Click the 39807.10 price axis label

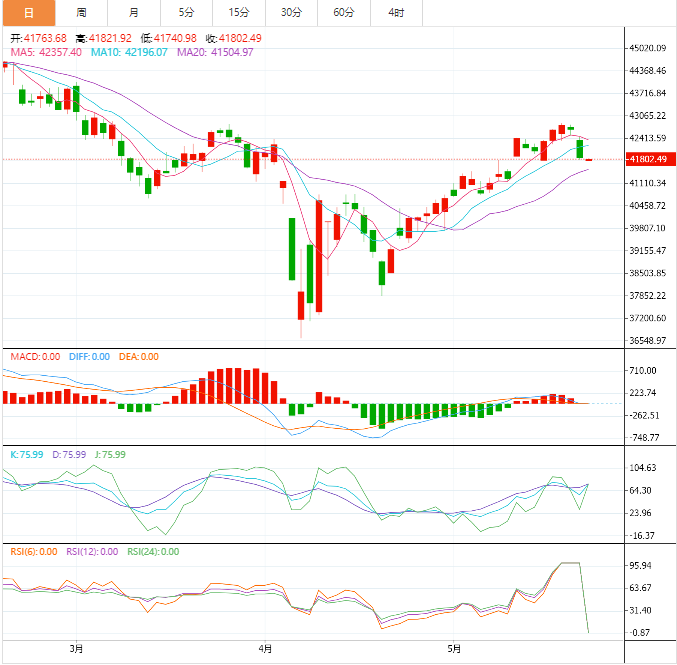point(648,228)
